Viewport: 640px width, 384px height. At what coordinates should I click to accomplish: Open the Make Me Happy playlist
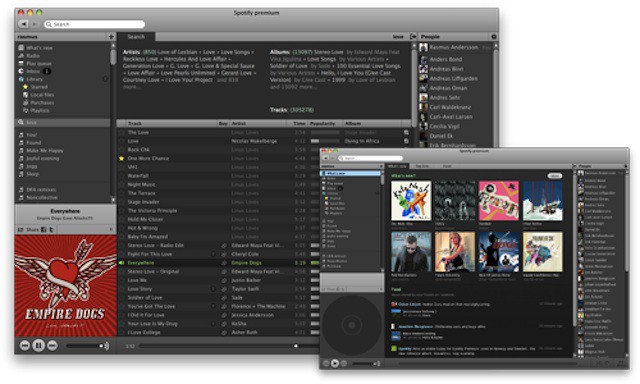click(44, 151)
